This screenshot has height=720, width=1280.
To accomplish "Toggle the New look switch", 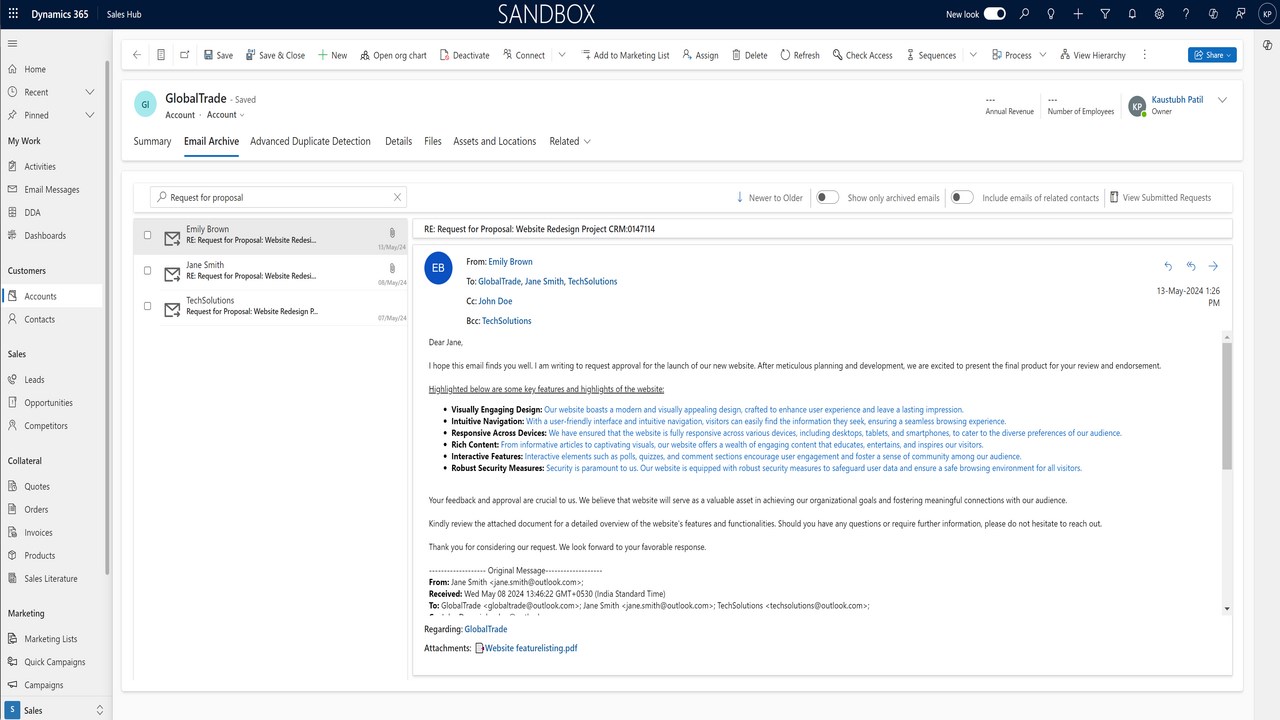I will pyautogui.click(x=995, y=14).
